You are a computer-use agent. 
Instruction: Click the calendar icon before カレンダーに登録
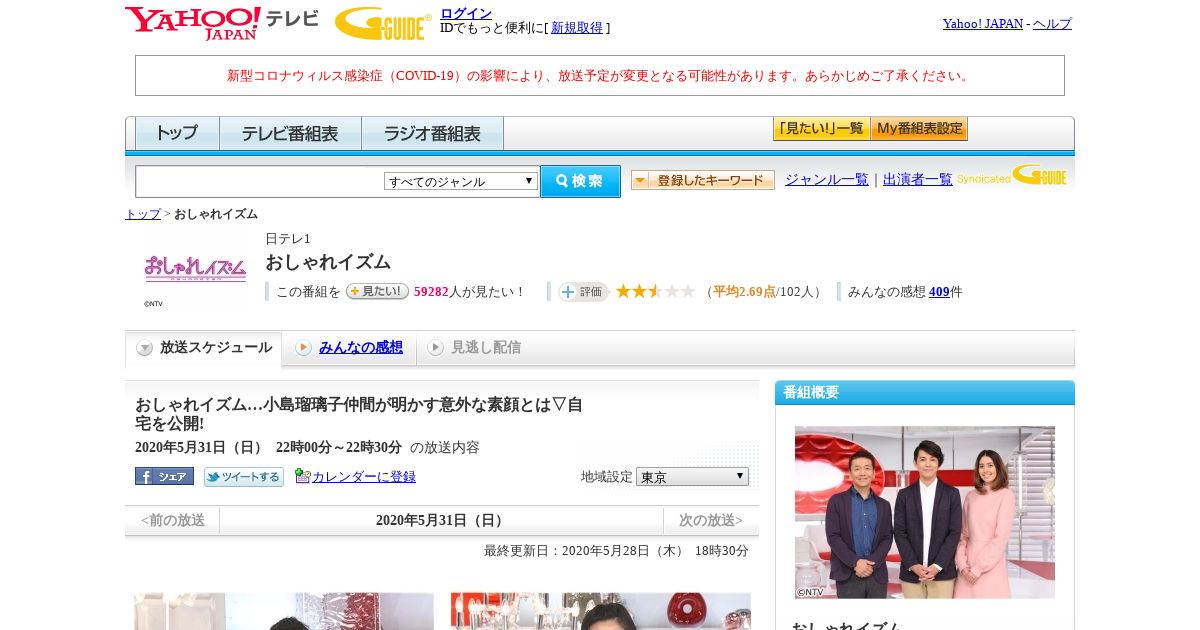(x=303, y=476)
